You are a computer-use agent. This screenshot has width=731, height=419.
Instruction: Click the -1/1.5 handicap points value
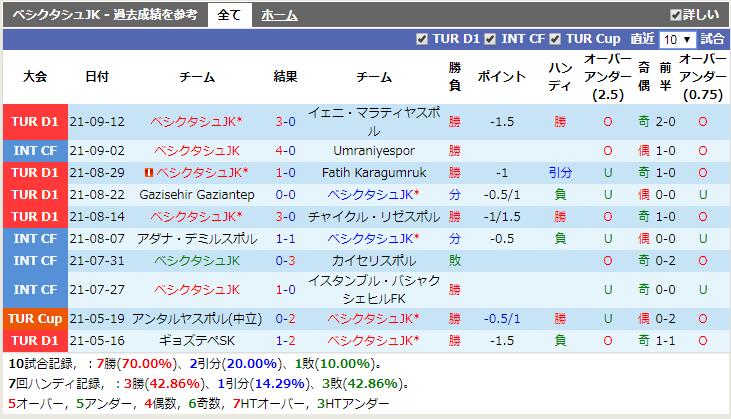point(502,217)
